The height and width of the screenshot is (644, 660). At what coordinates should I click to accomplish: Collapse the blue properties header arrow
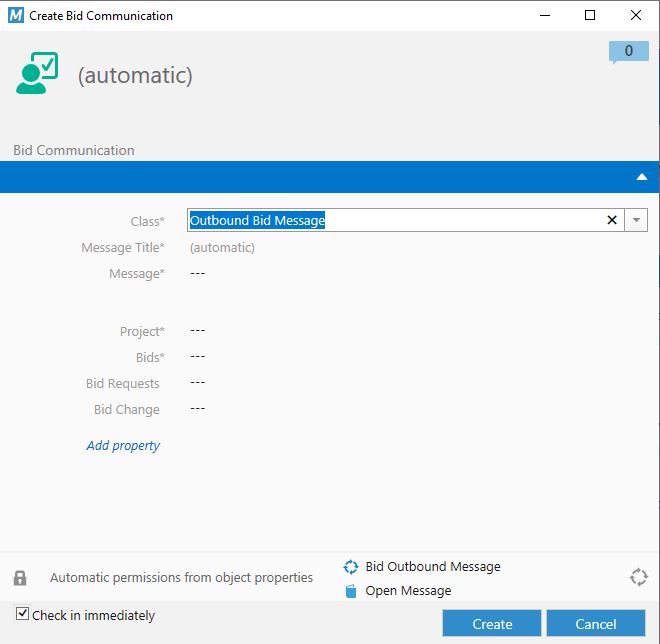click(642, 177)
